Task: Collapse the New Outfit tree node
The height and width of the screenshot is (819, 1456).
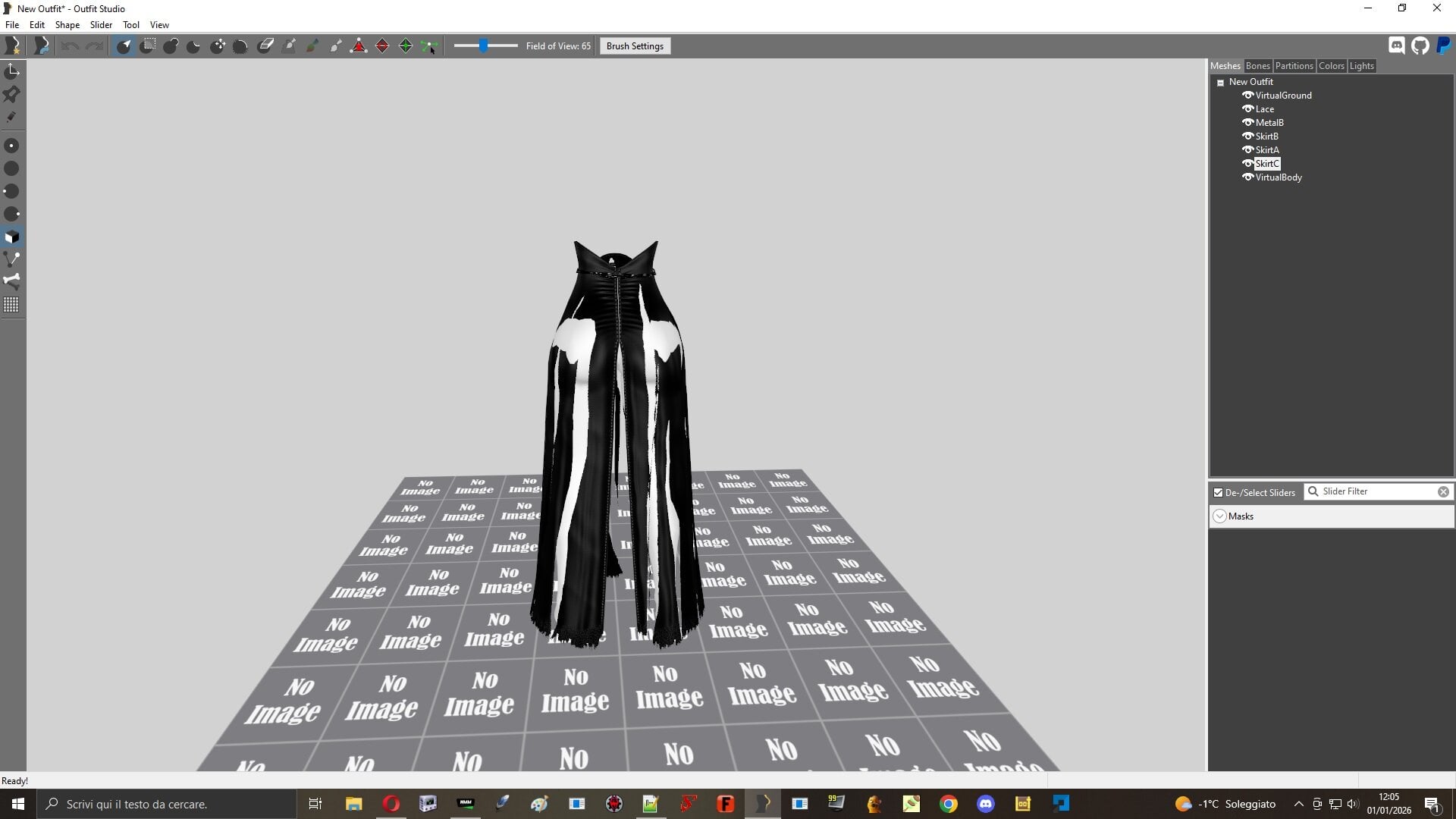Action: 1221,83
